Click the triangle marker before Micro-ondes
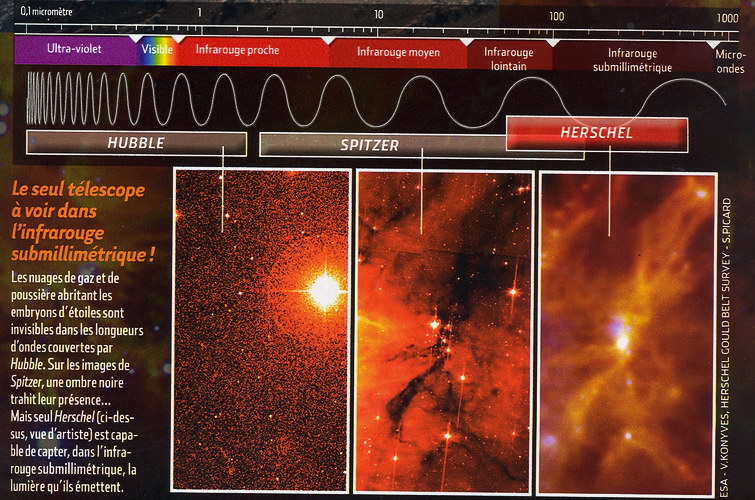The height and width of the screenshot is (500, 755). tap(713, 45)
